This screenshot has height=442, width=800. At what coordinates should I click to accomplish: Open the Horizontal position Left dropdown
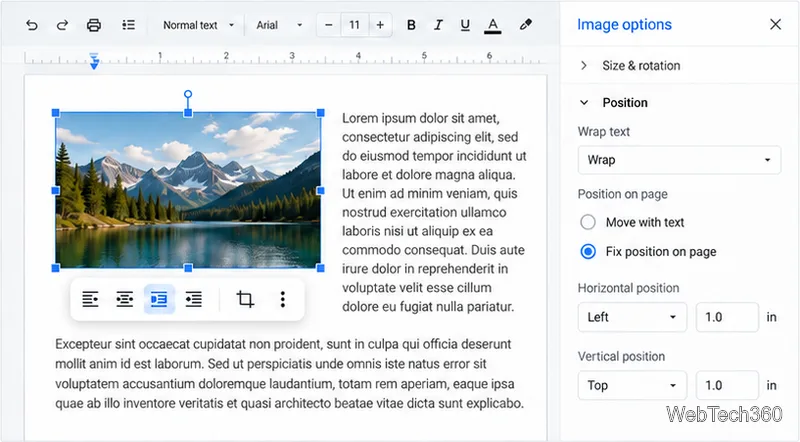tap(632, 317)
